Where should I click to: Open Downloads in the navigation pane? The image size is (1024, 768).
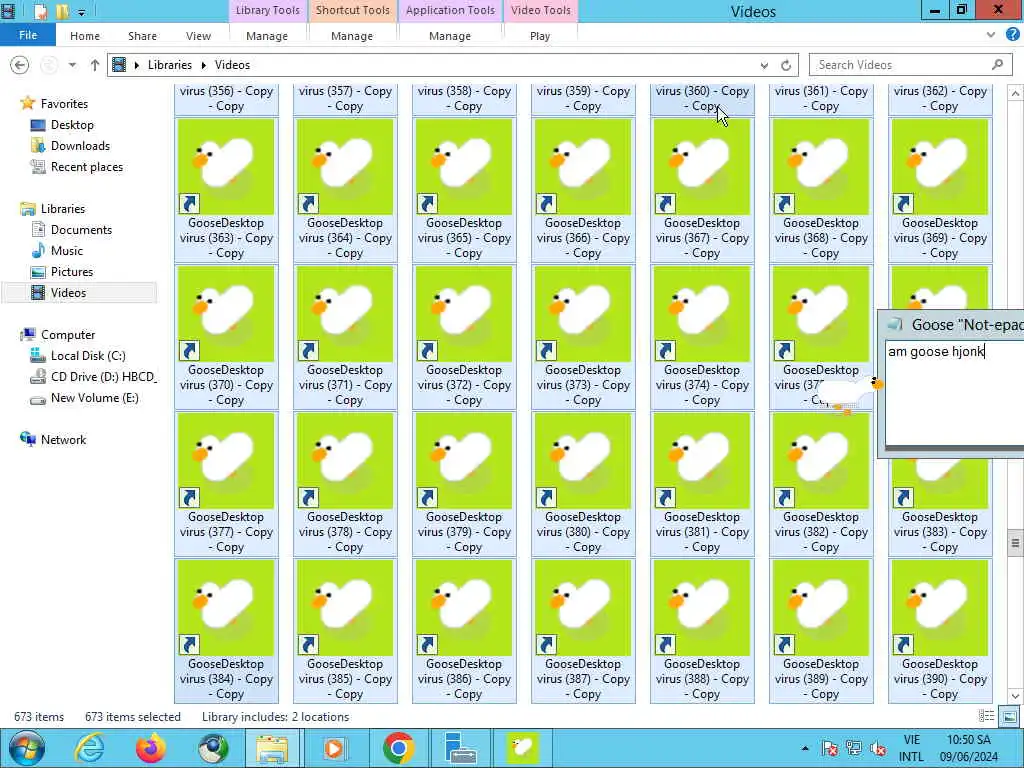pyautogui.click(x=80, y=146)
